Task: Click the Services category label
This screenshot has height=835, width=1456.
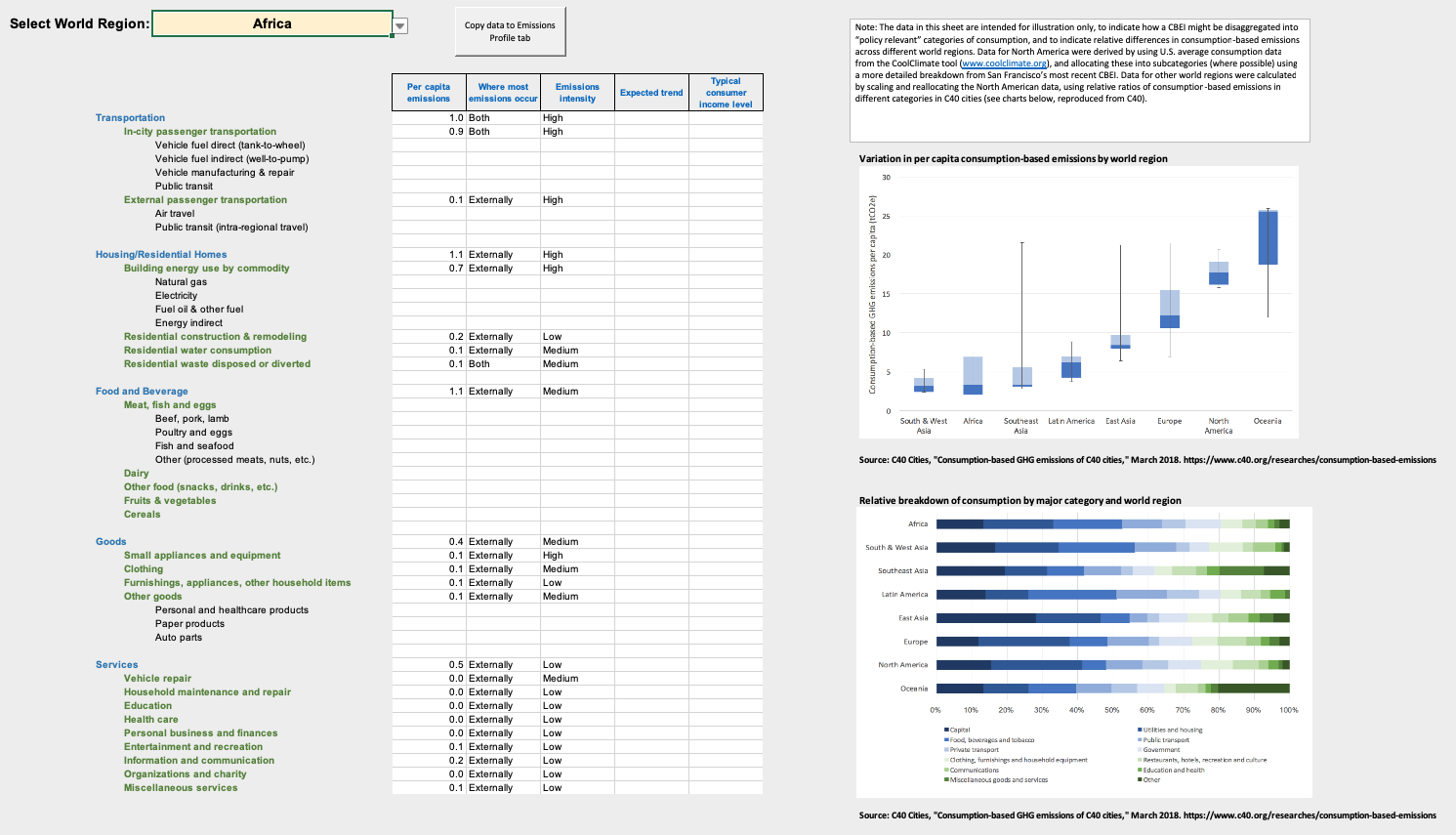Action: click(117, 664)
